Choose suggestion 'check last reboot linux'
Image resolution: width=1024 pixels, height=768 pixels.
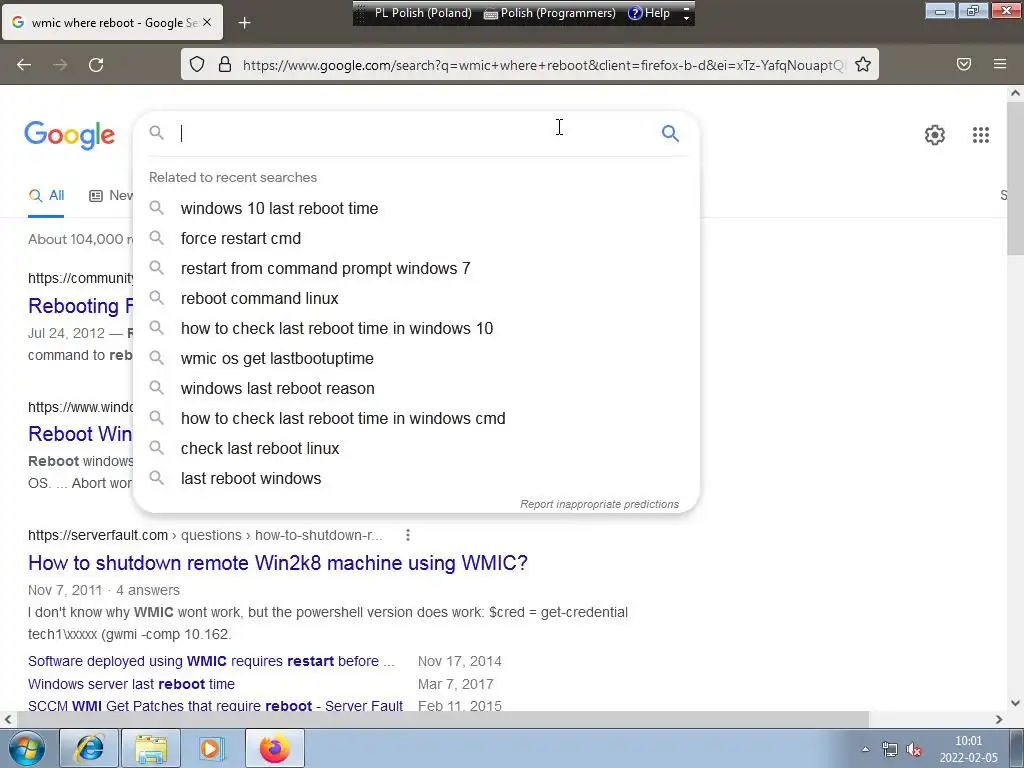[416, 449]
